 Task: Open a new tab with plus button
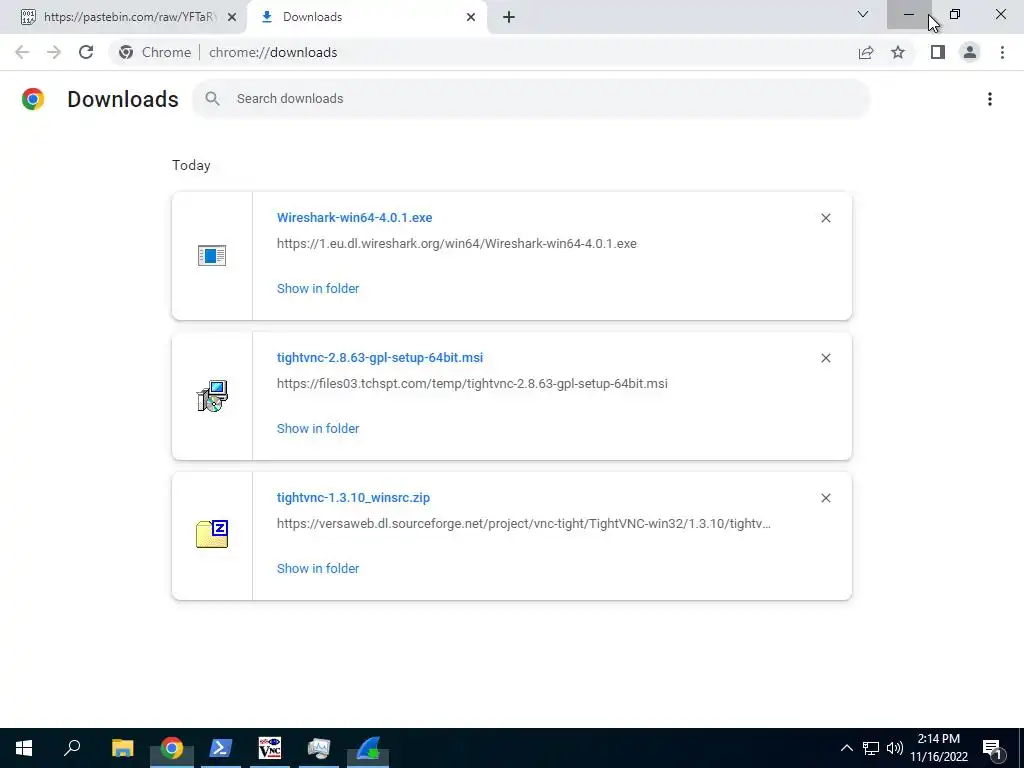point(509,17)
